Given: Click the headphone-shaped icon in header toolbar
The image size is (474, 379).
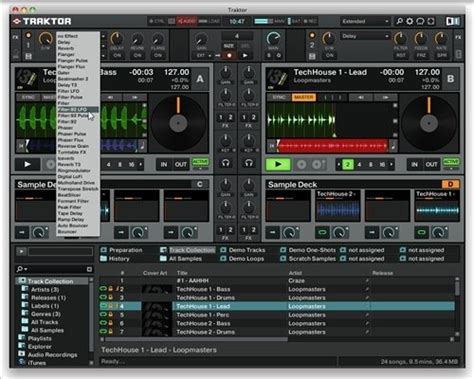Looking at the screenshot, I should pyautogui.click(x=420, y=21).
